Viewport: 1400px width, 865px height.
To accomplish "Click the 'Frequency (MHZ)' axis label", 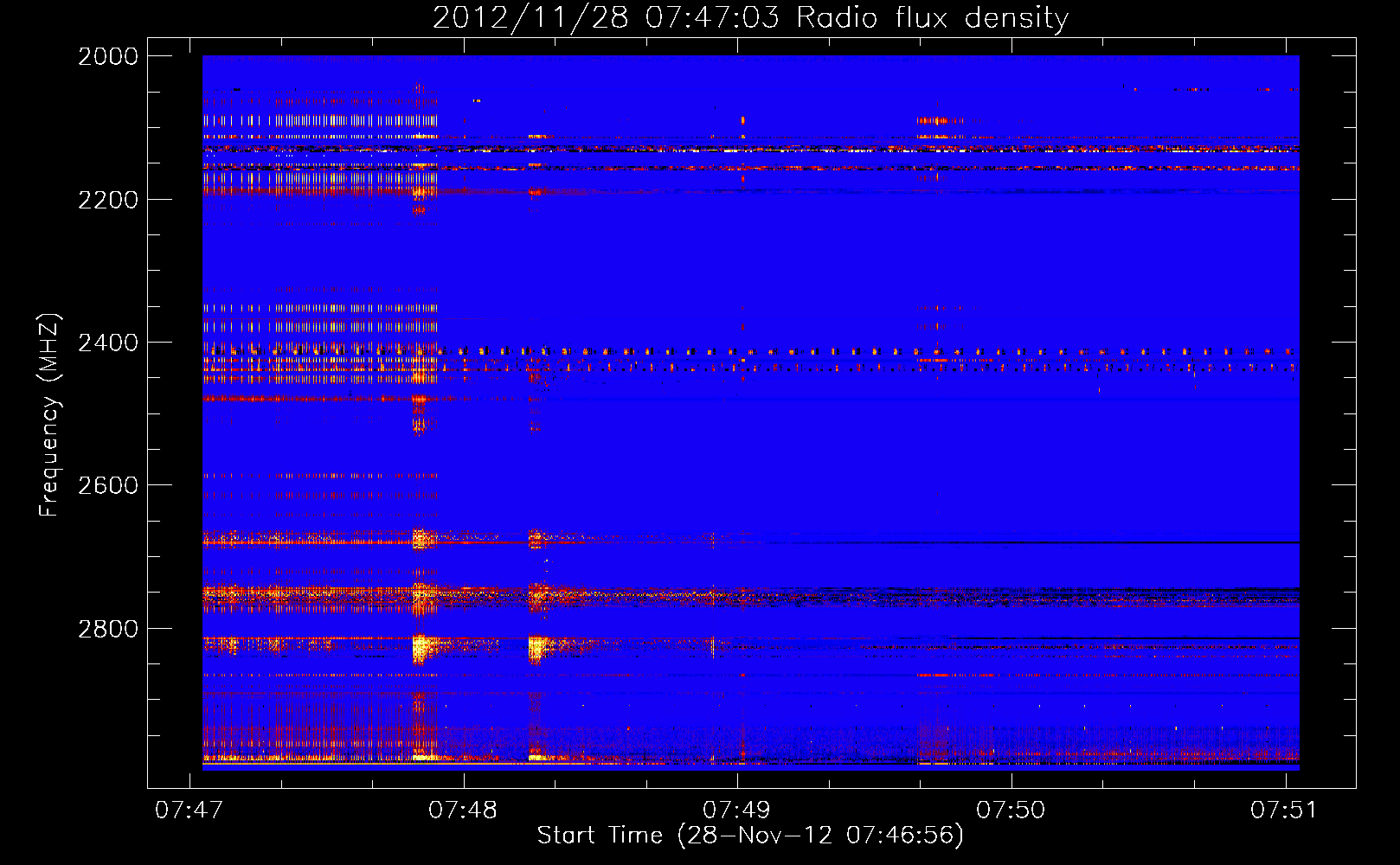I will tap(49, 415).
